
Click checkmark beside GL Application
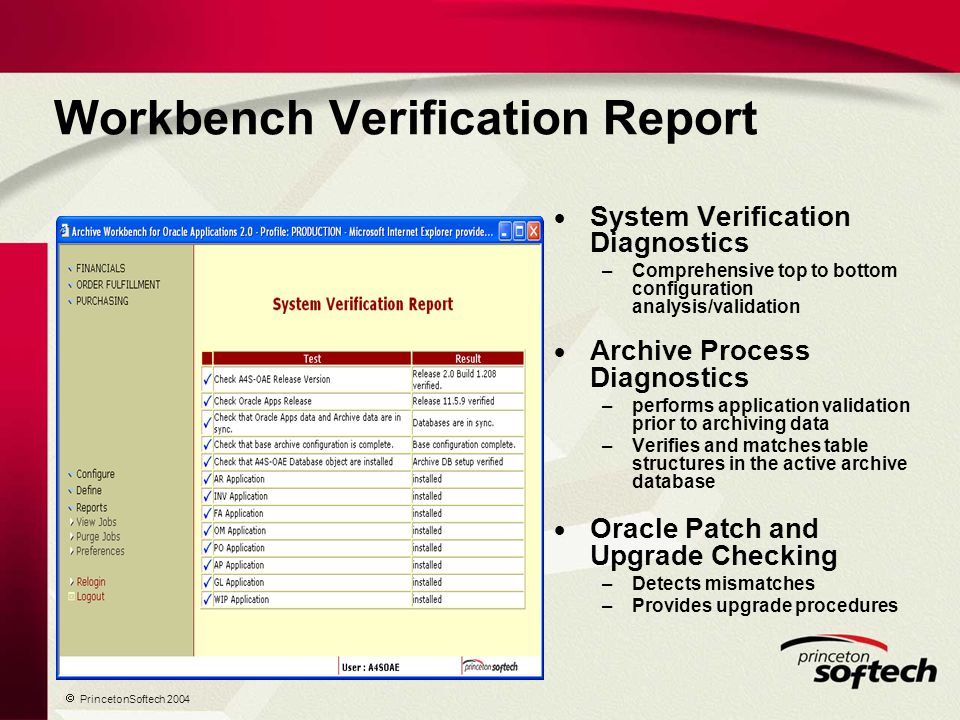[207, 582]
